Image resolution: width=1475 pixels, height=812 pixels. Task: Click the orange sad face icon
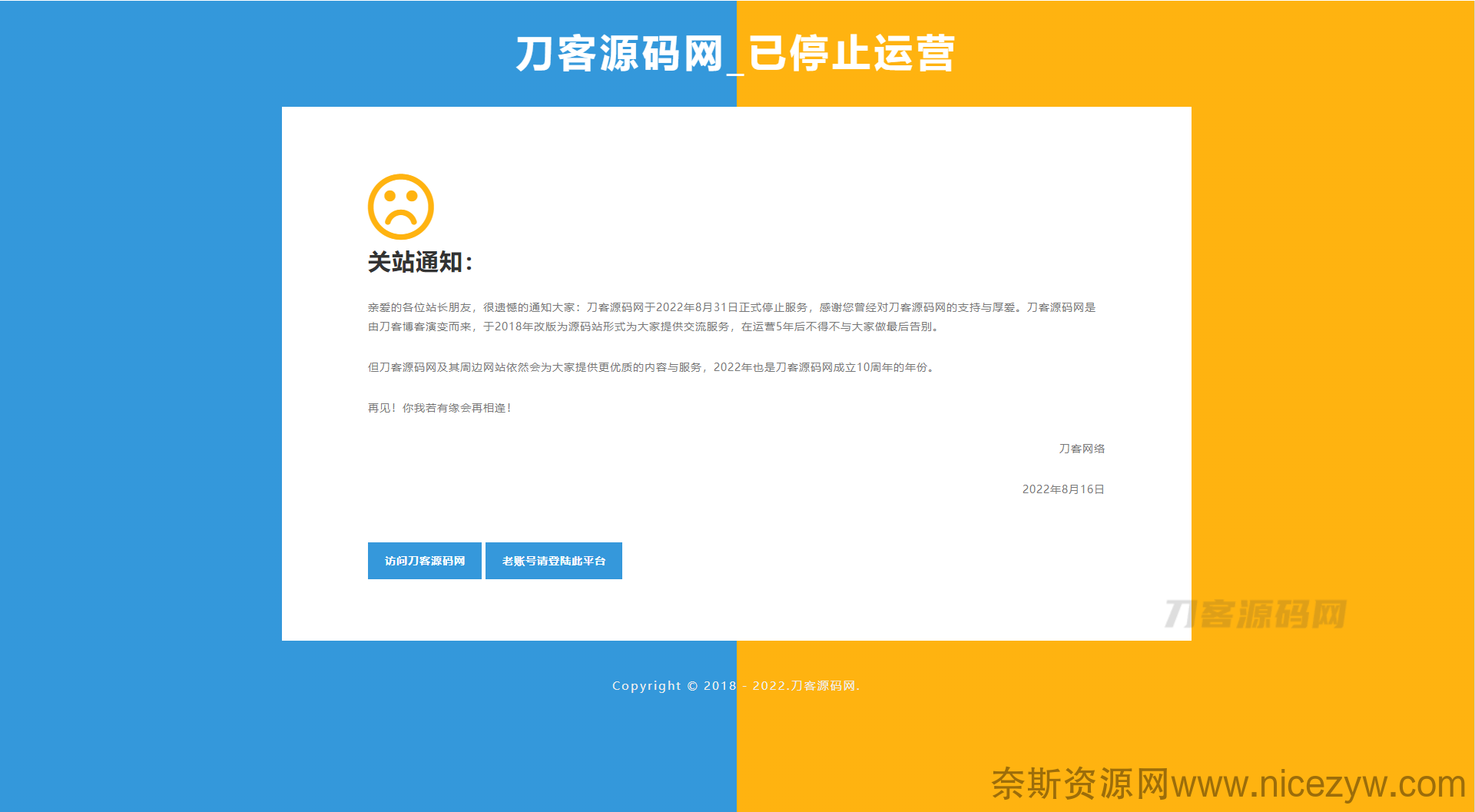click(401, 207)
